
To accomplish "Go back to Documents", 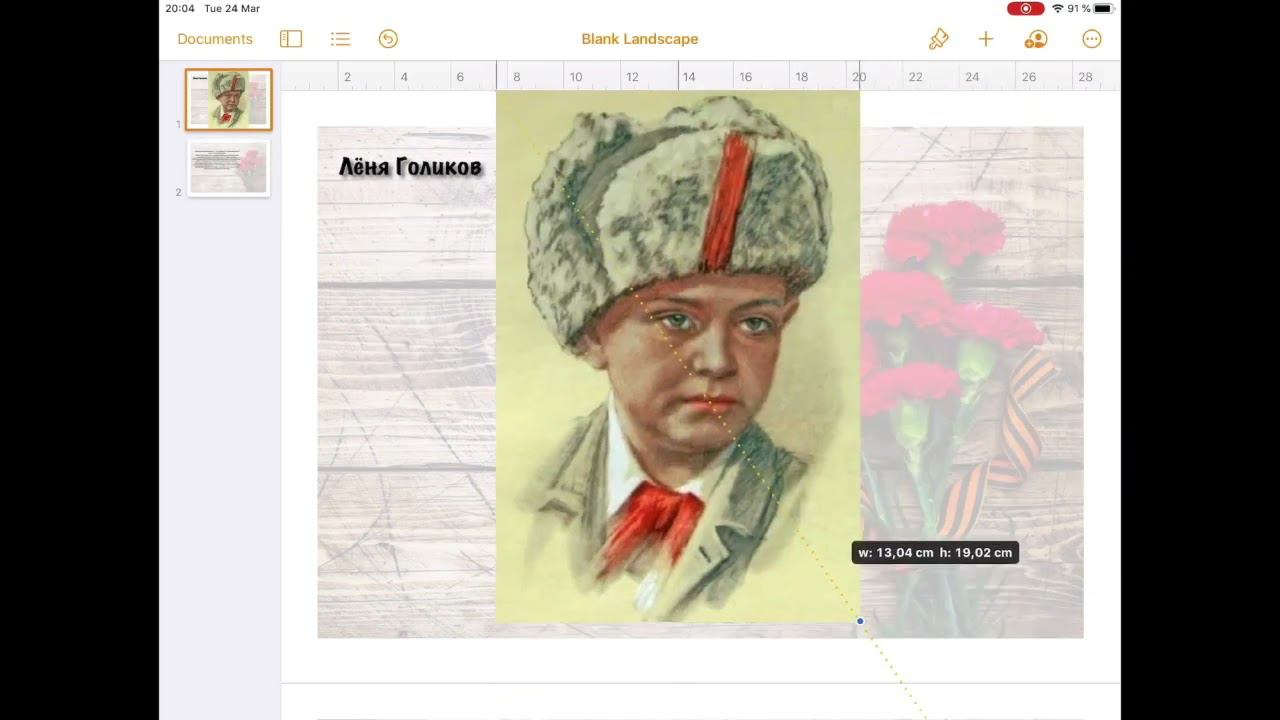I will pyautogui.click(x=215, y=39).
